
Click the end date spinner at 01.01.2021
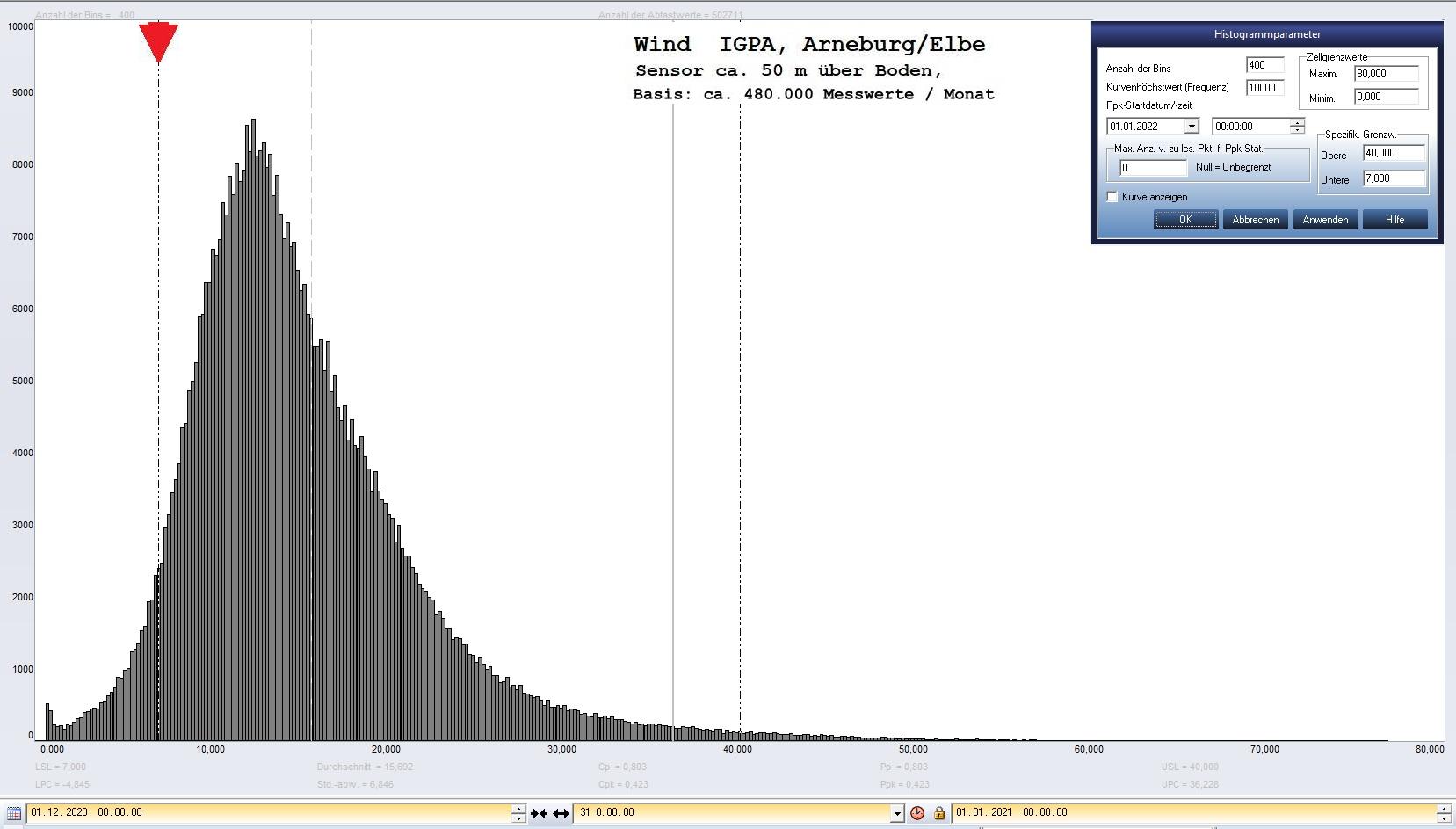(x=1444, y=813)
